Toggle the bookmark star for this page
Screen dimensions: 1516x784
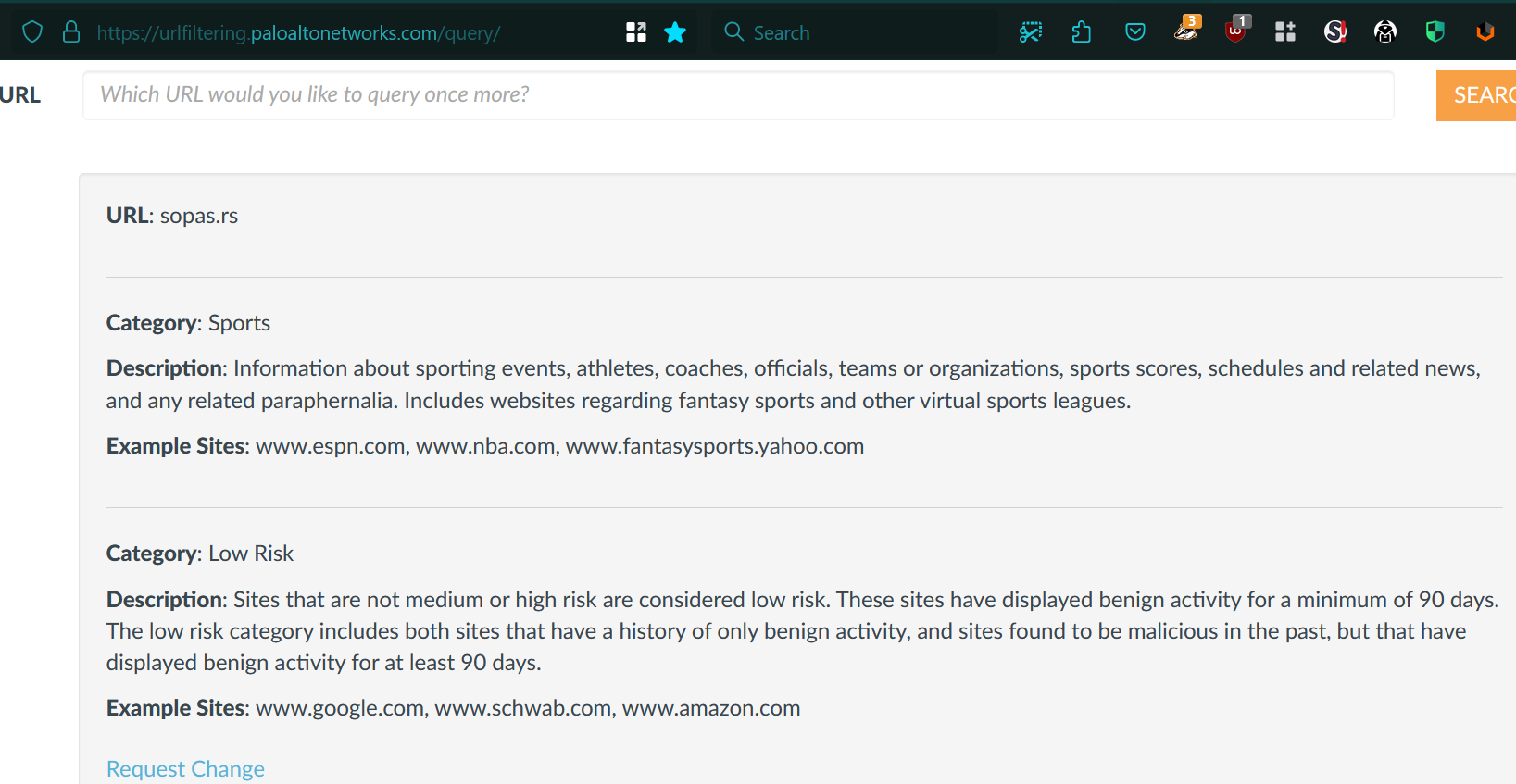(x=675, y=32)
